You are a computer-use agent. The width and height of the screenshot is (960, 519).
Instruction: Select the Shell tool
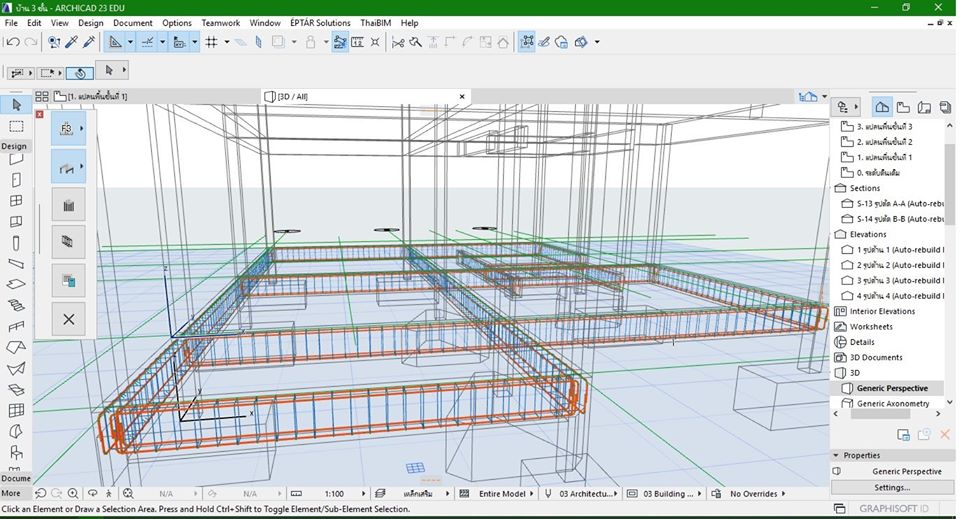click(17, 368)
